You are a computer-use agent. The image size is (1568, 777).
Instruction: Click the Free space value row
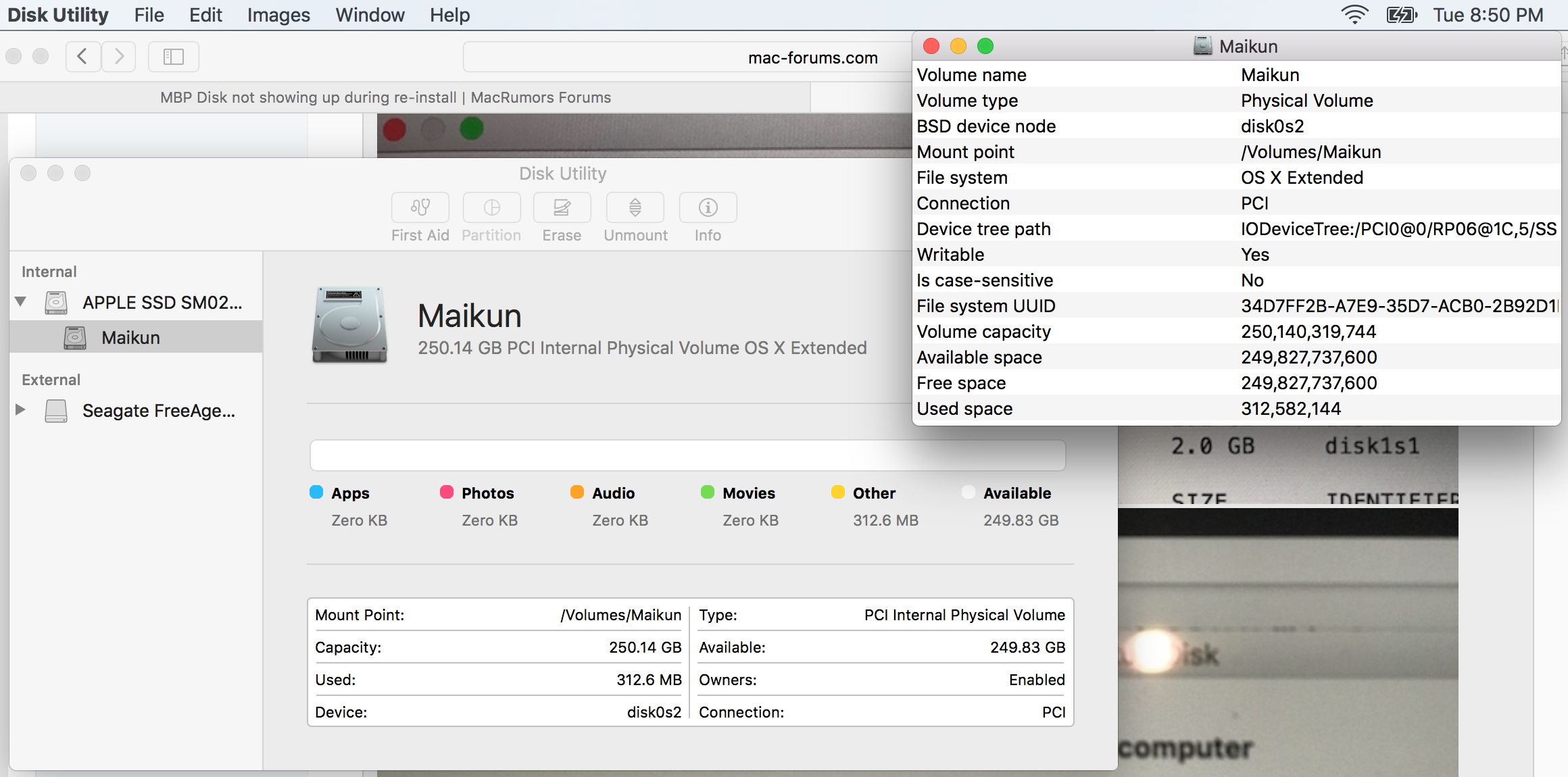[1237, 383]
